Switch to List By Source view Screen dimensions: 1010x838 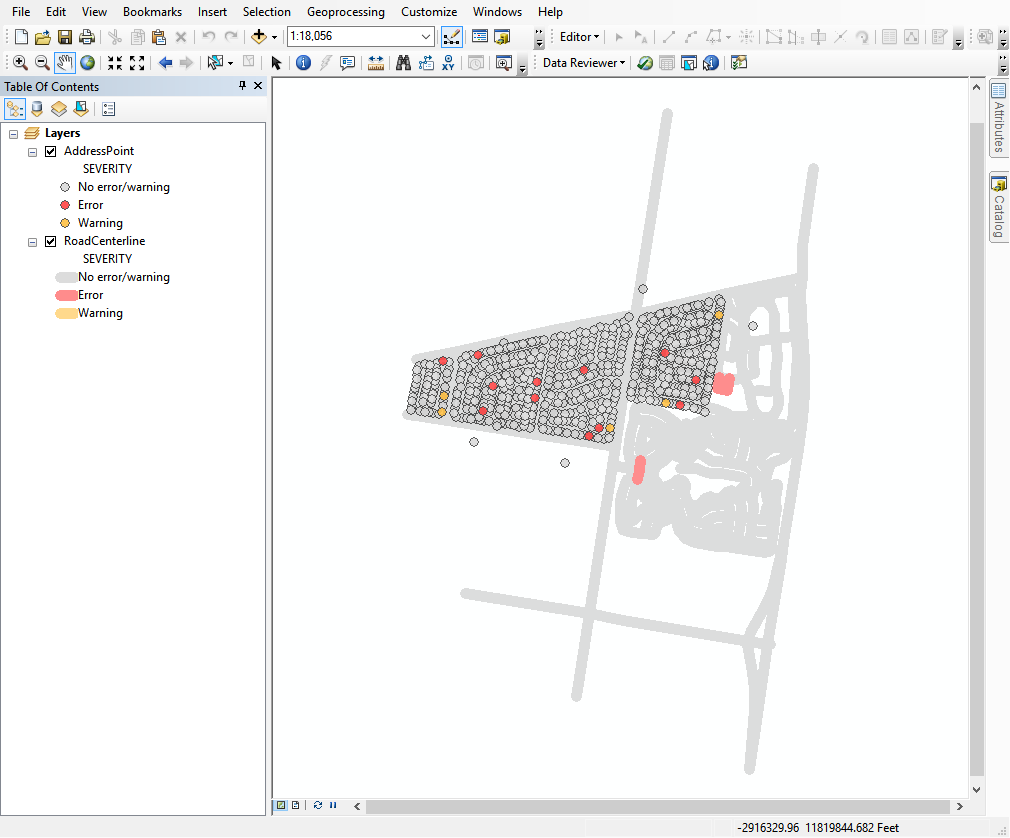pos(37,109)
